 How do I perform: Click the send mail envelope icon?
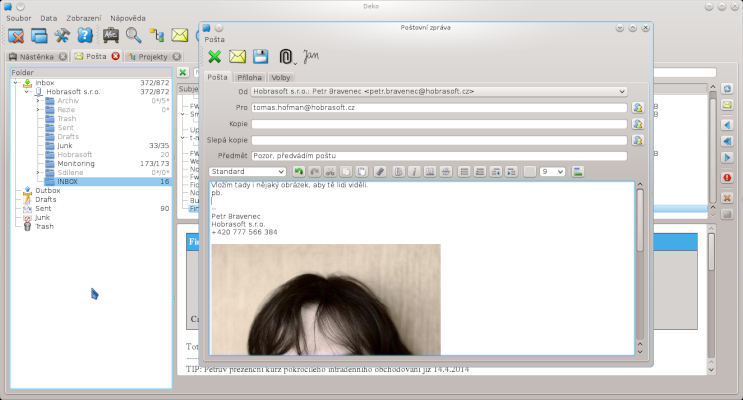(x=238, y=57)
